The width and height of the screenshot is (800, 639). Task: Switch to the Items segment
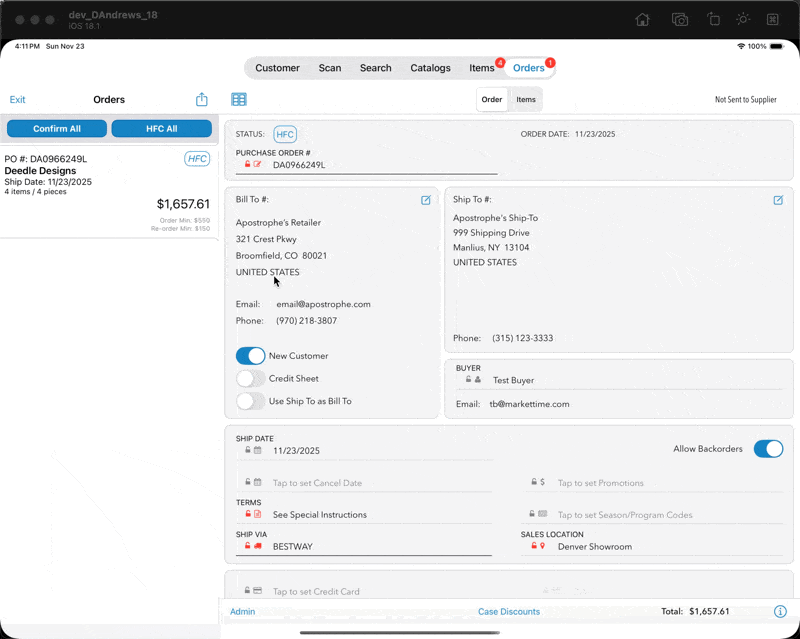[x=526, y=100]
